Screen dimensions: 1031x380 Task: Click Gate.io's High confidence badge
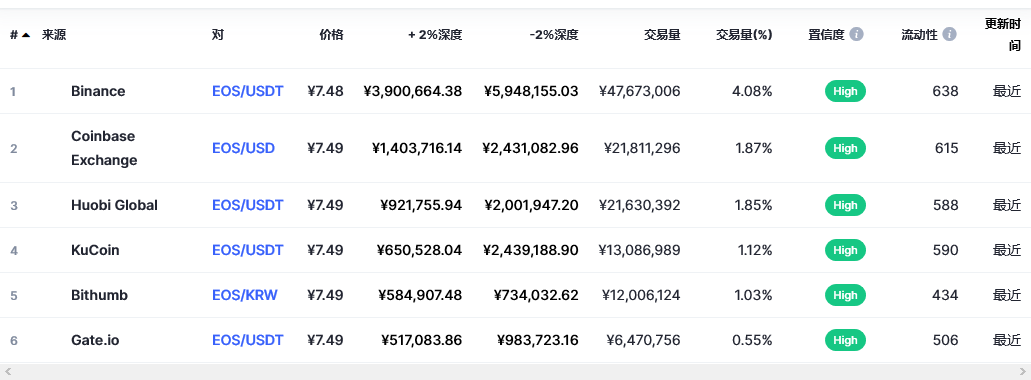(845, 340)
